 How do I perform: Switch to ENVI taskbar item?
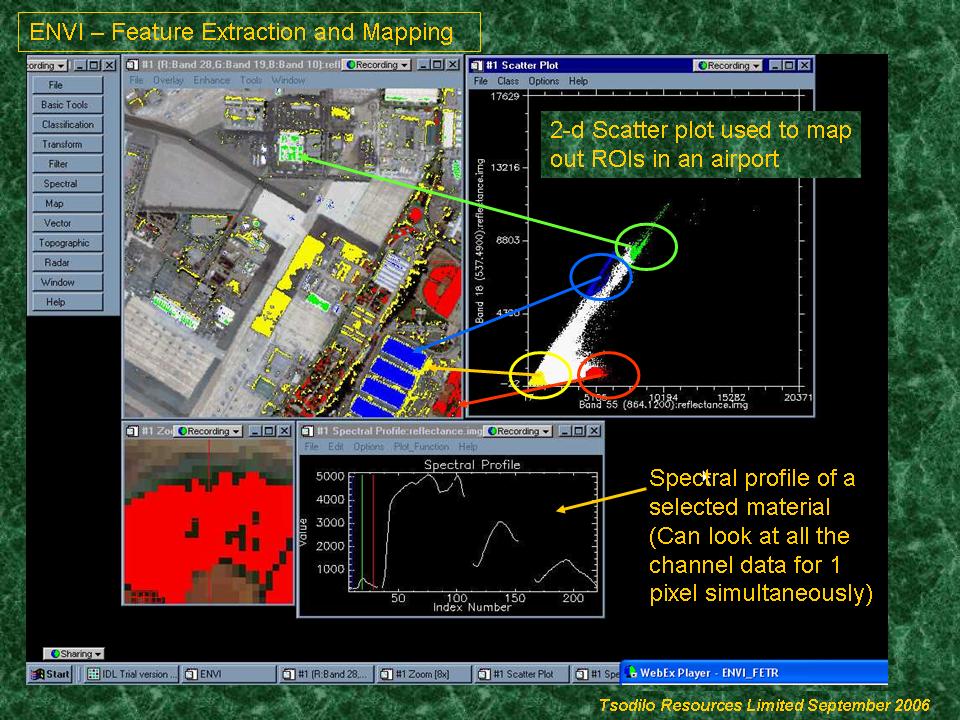click(x=228, y=674)
